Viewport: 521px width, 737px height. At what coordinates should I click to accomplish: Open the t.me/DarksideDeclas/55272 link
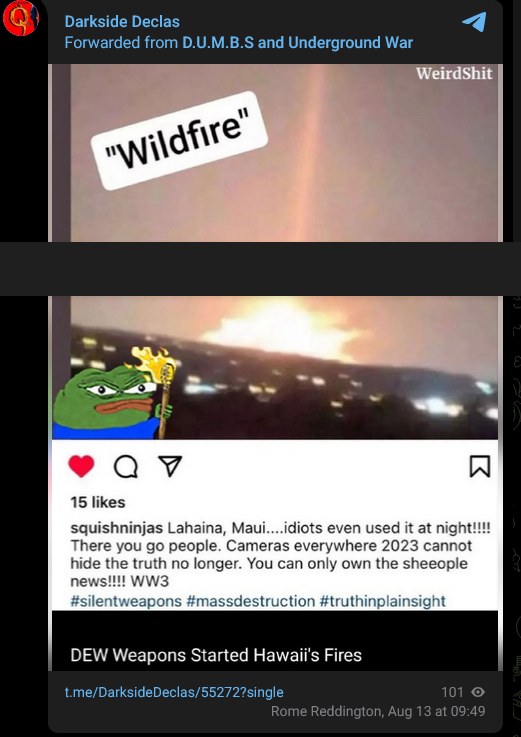pyautogui.click(x=174, y=692)
